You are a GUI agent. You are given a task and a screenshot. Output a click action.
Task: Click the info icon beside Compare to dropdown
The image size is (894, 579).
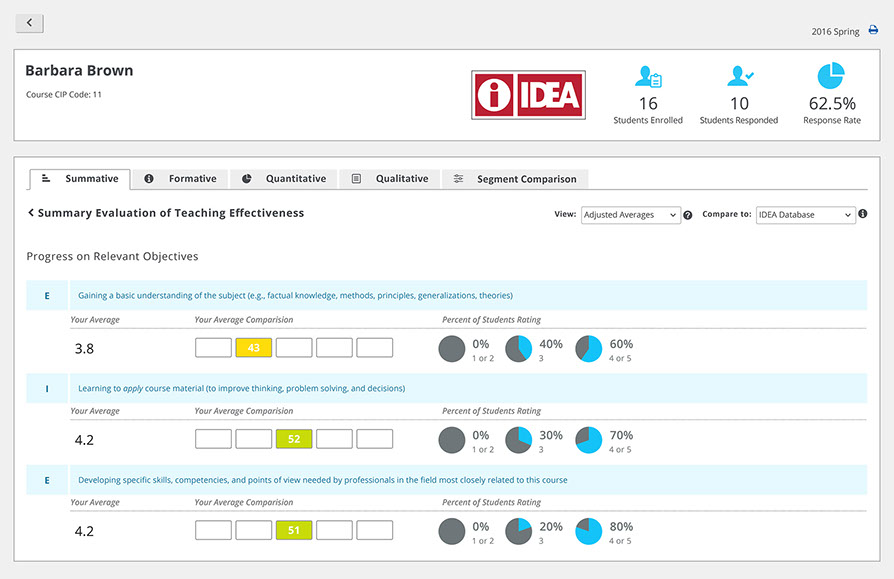(862, 214)
